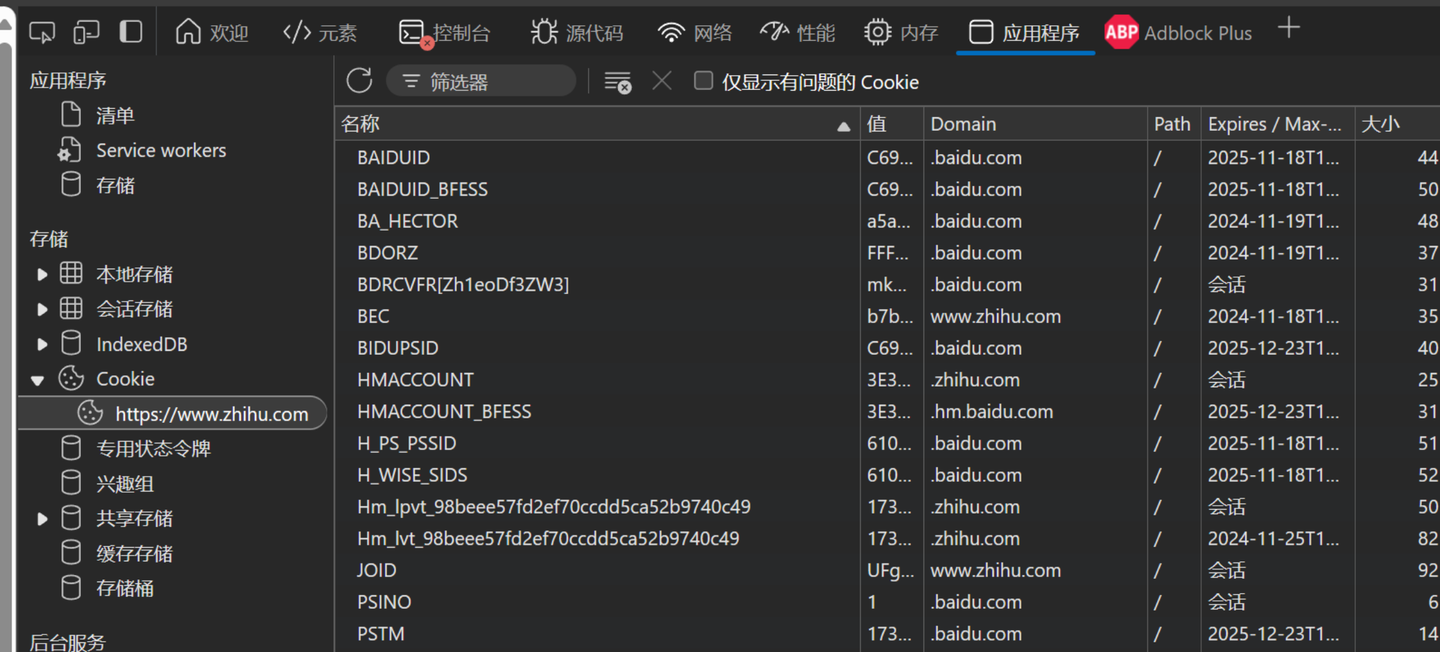
Task: Open the Adblock Plus tab
Action: [x=1178, y=32]
